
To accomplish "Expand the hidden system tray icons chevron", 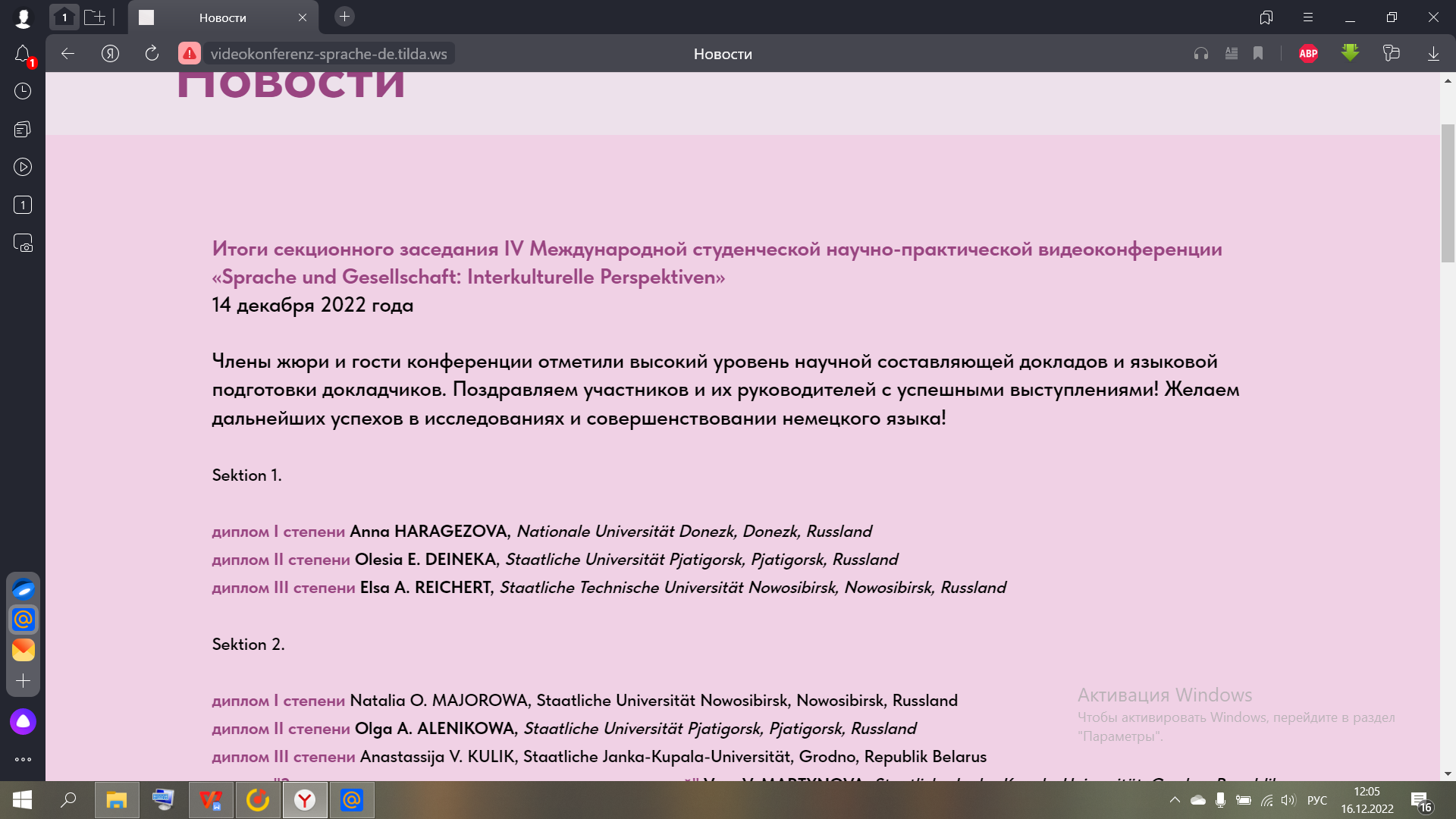I will 1175,800.
